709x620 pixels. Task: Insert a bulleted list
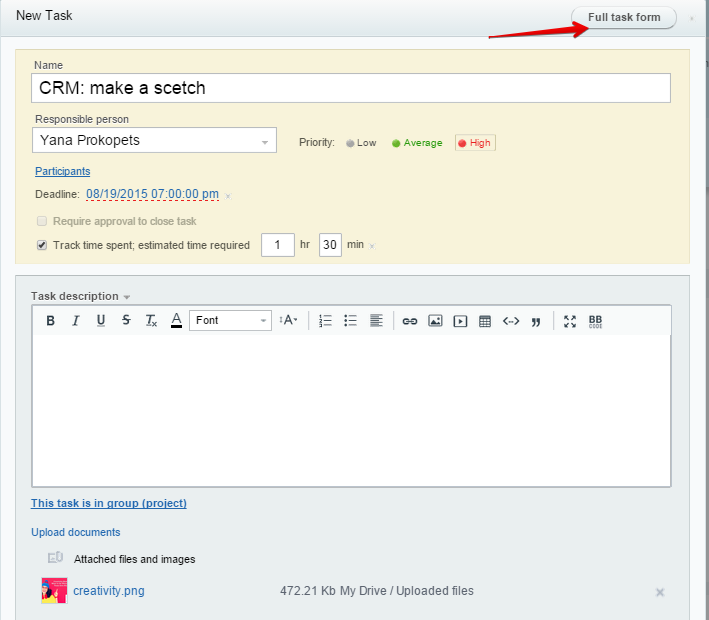[350, 321]
